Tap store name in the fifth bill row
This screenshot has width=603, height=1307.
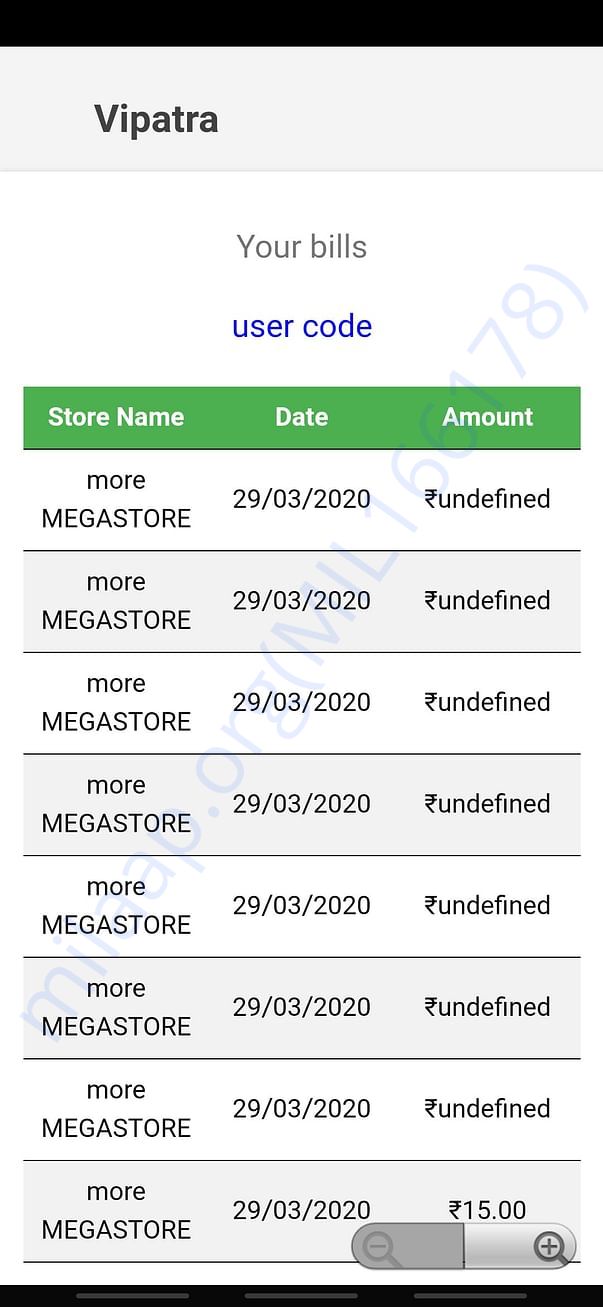116,906
